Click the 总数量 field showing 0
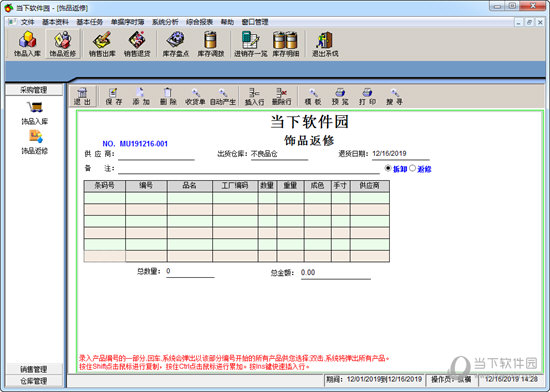 (x=190, y=272)
